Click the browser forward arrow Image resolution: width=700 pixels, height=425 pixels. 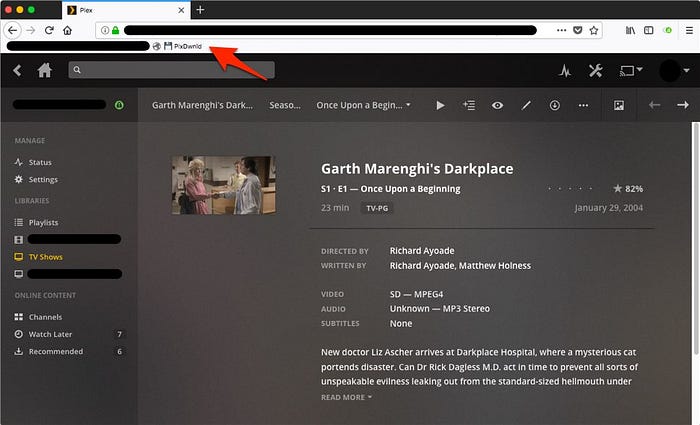tap(31, 30)
